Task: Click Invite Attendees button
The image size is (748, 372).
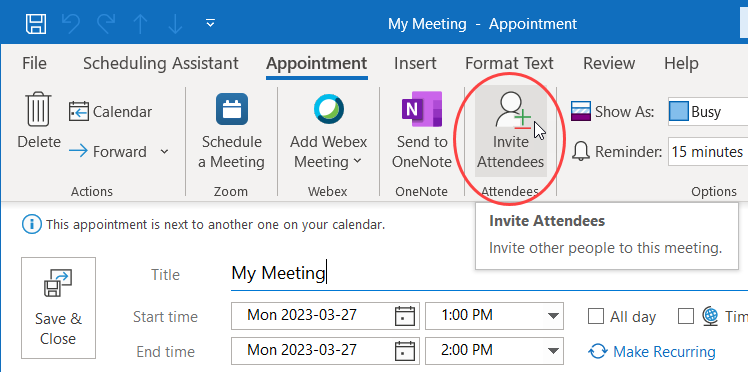Action: coord(510,131)
